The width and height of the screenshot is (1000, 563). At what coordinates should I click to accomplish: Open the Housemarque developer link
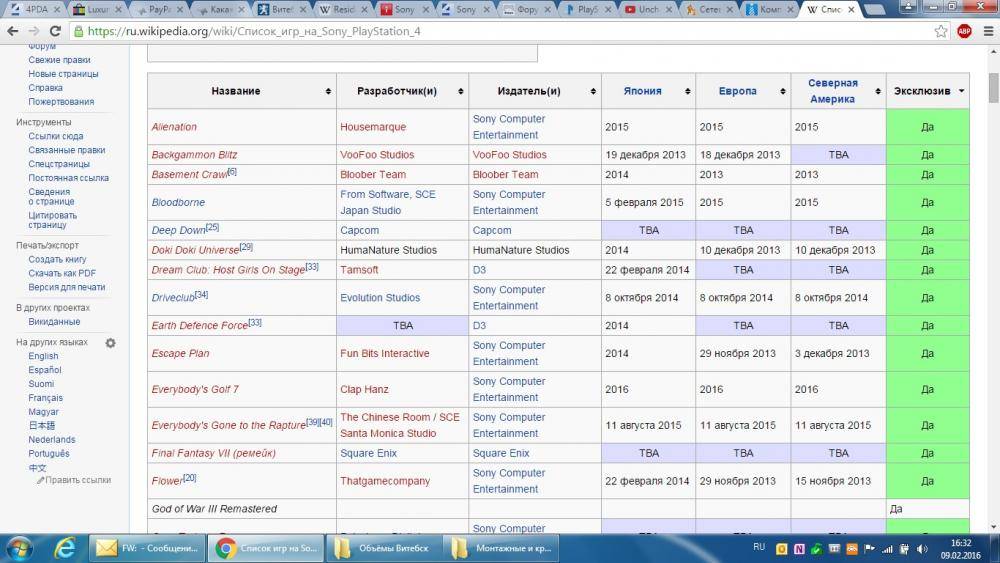[x=373, y=127]
